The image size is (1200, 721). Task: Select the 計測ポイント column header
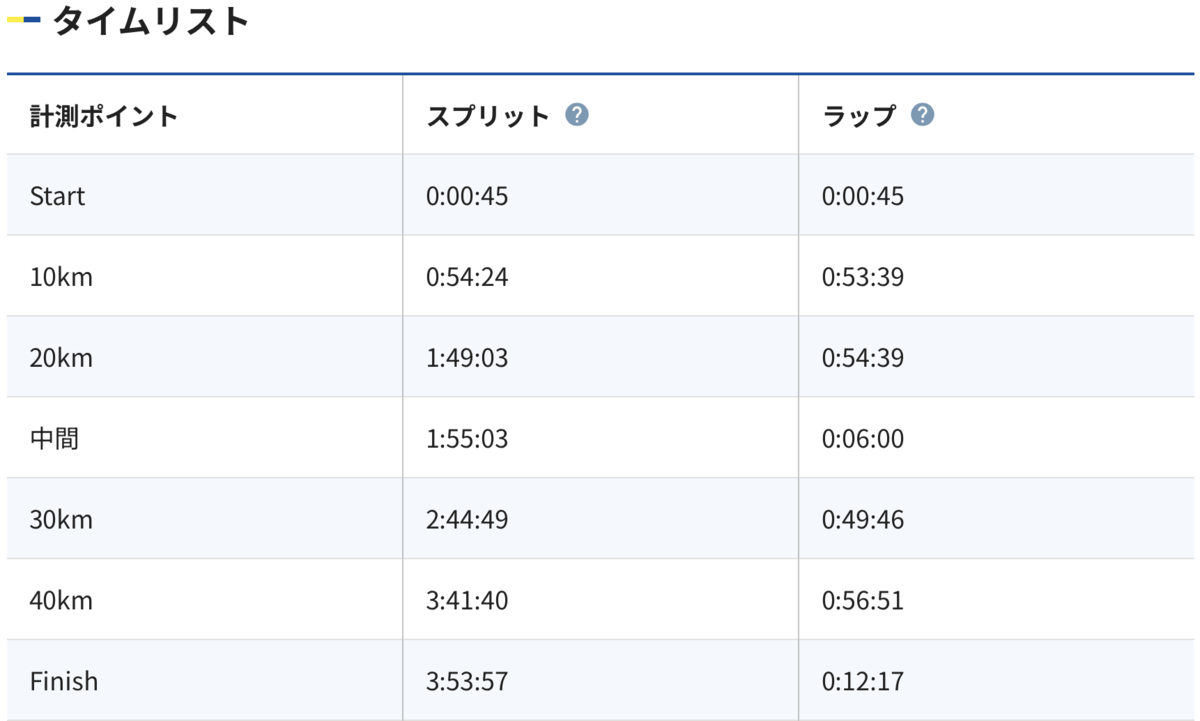tap(104, 116)
